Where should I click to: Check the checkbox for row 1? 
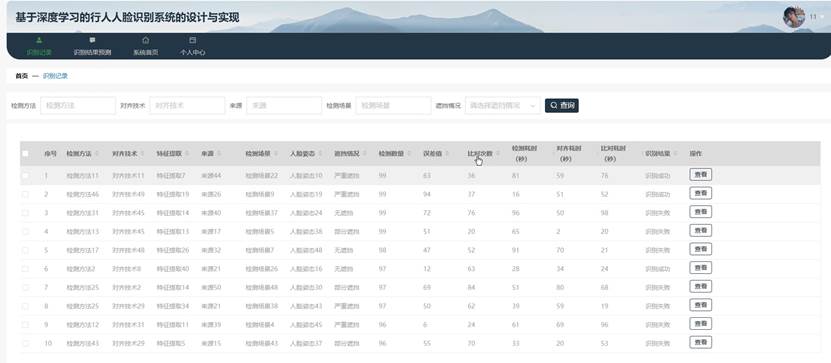point(25,175)
